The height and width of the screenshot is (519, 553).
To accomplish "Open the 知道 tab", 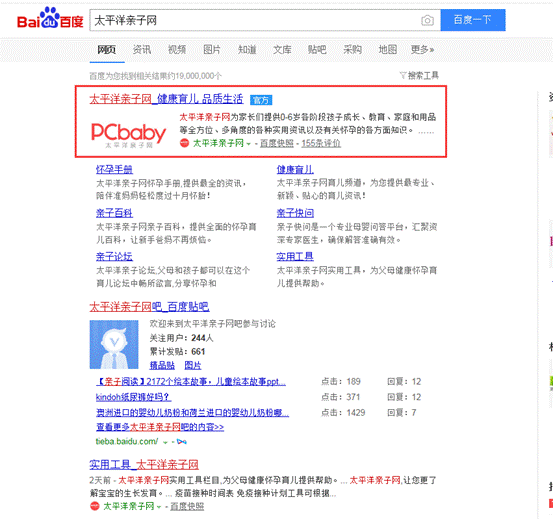I will [247, 50].
